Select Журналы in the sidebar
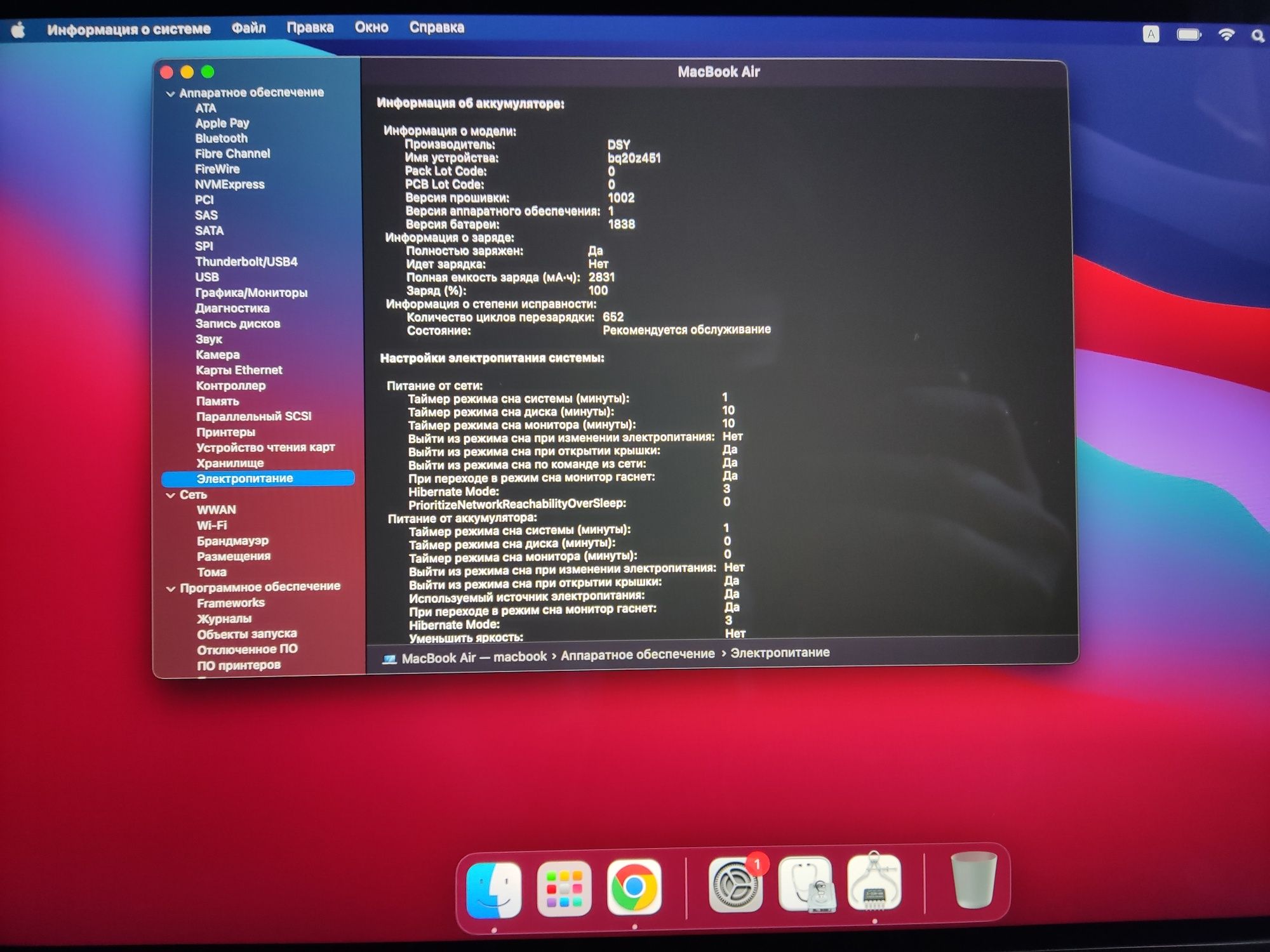 click(x=224, y=619)
